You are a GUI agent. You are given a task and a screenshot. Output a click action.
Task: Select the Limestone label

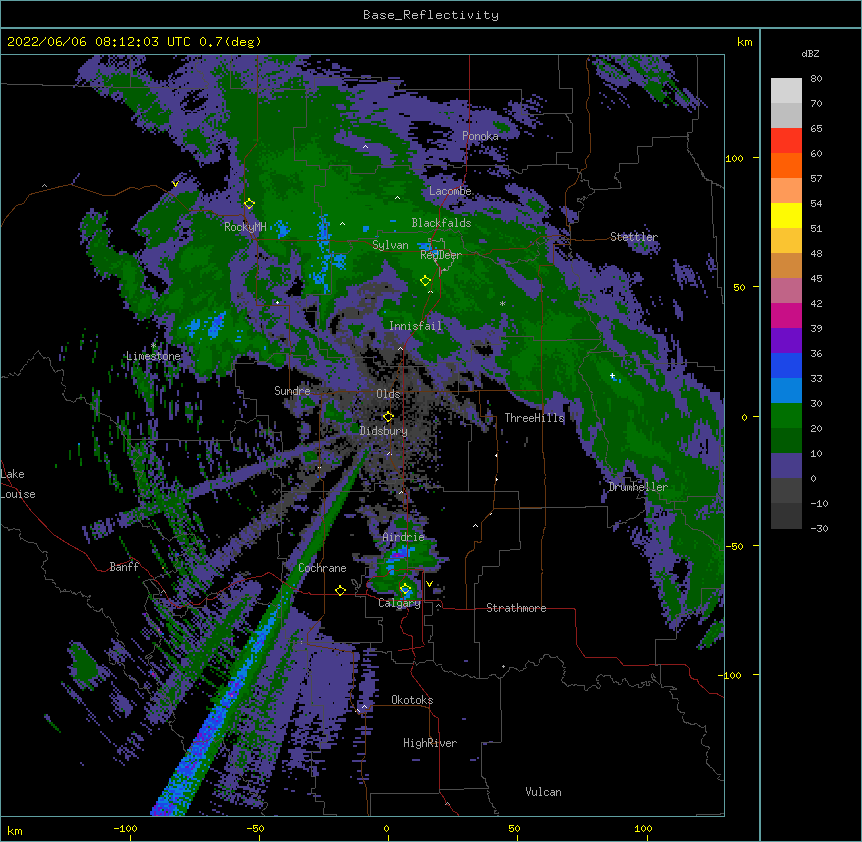pyautogui.click(x=153, y=356)
